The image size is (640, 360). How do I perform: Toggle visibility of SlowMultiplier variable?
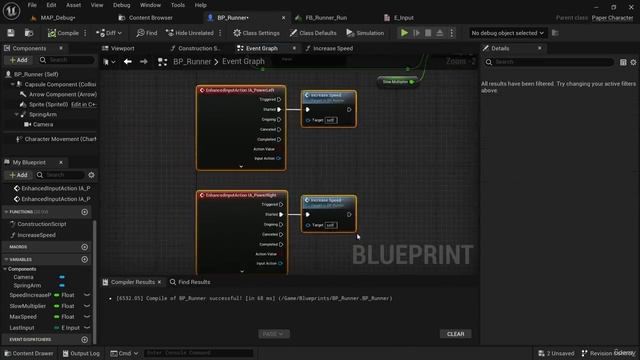click(87, 306)
